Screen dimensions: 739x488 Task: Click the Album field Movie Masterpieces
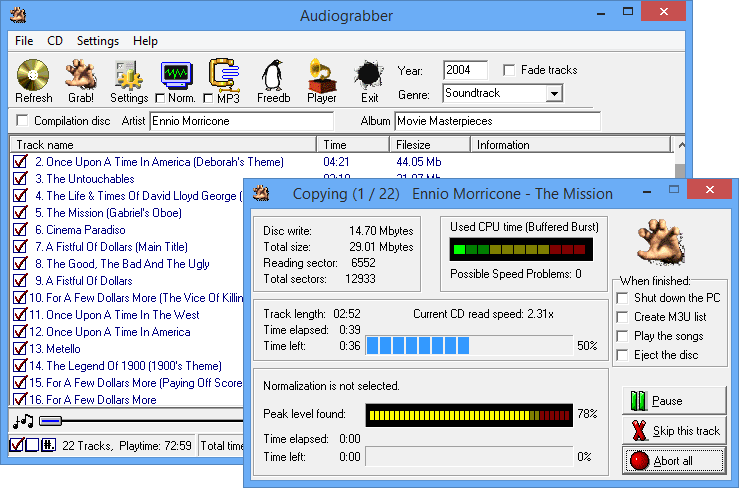pyautogui.click(x=498, y=121)
